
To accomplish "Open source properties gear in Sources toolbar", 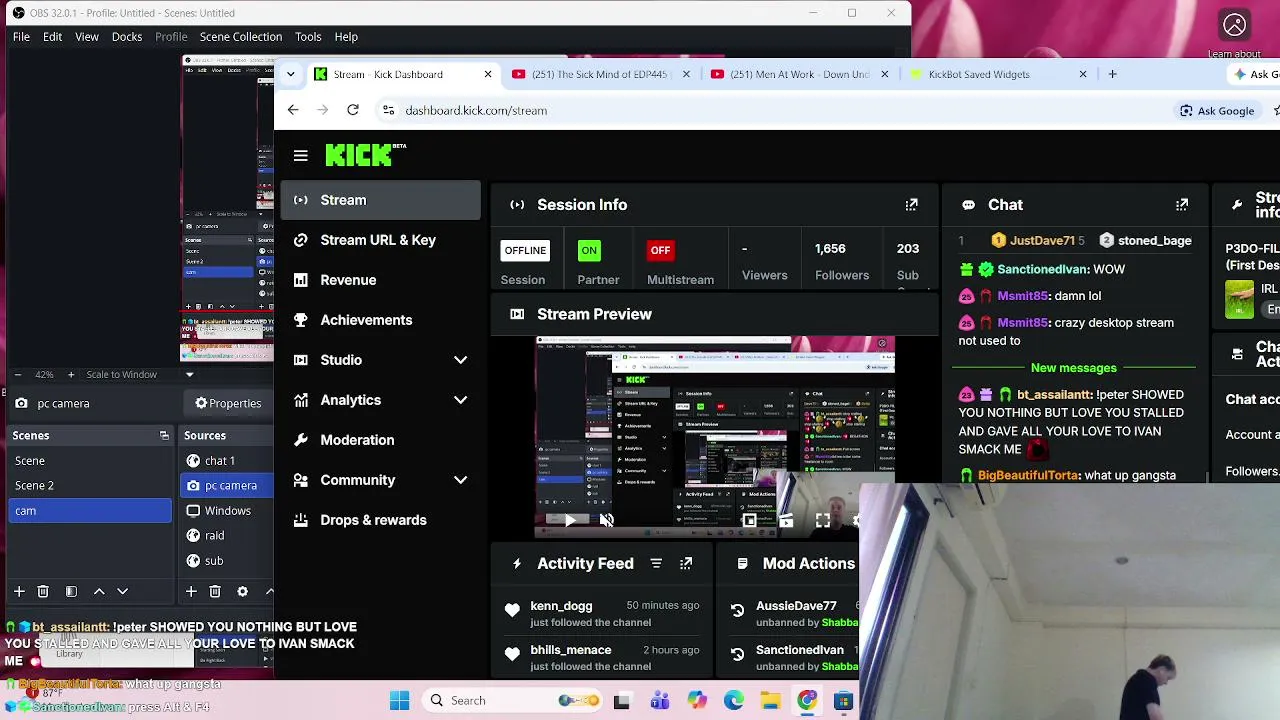I will [242, 592].
